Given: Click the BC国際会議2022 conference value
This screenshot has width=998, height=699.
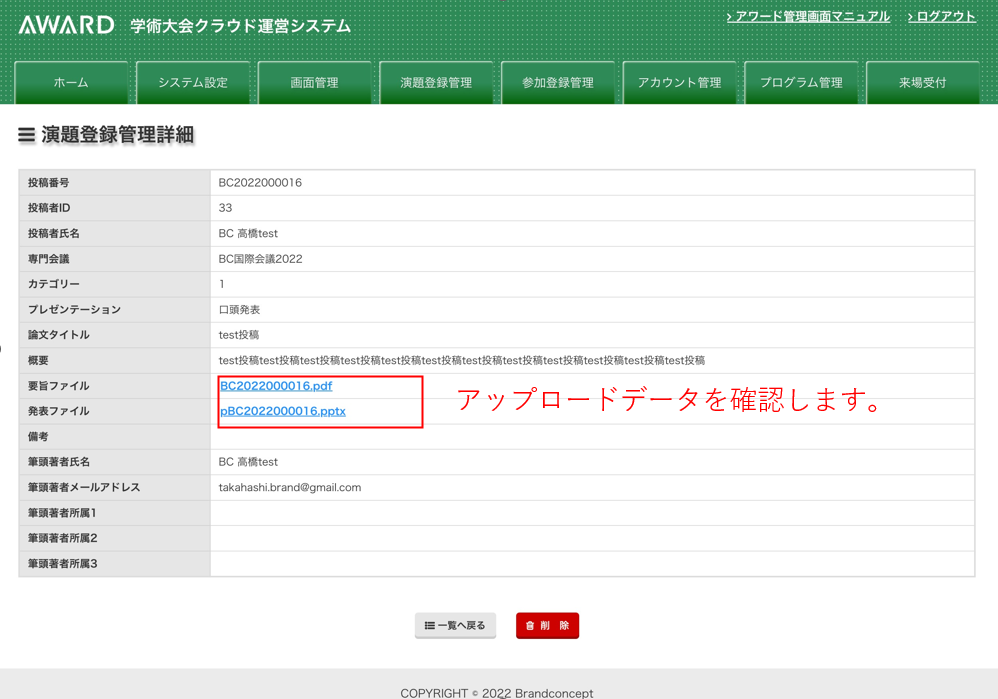Looking at the screenshot, I should click(260, 259).
